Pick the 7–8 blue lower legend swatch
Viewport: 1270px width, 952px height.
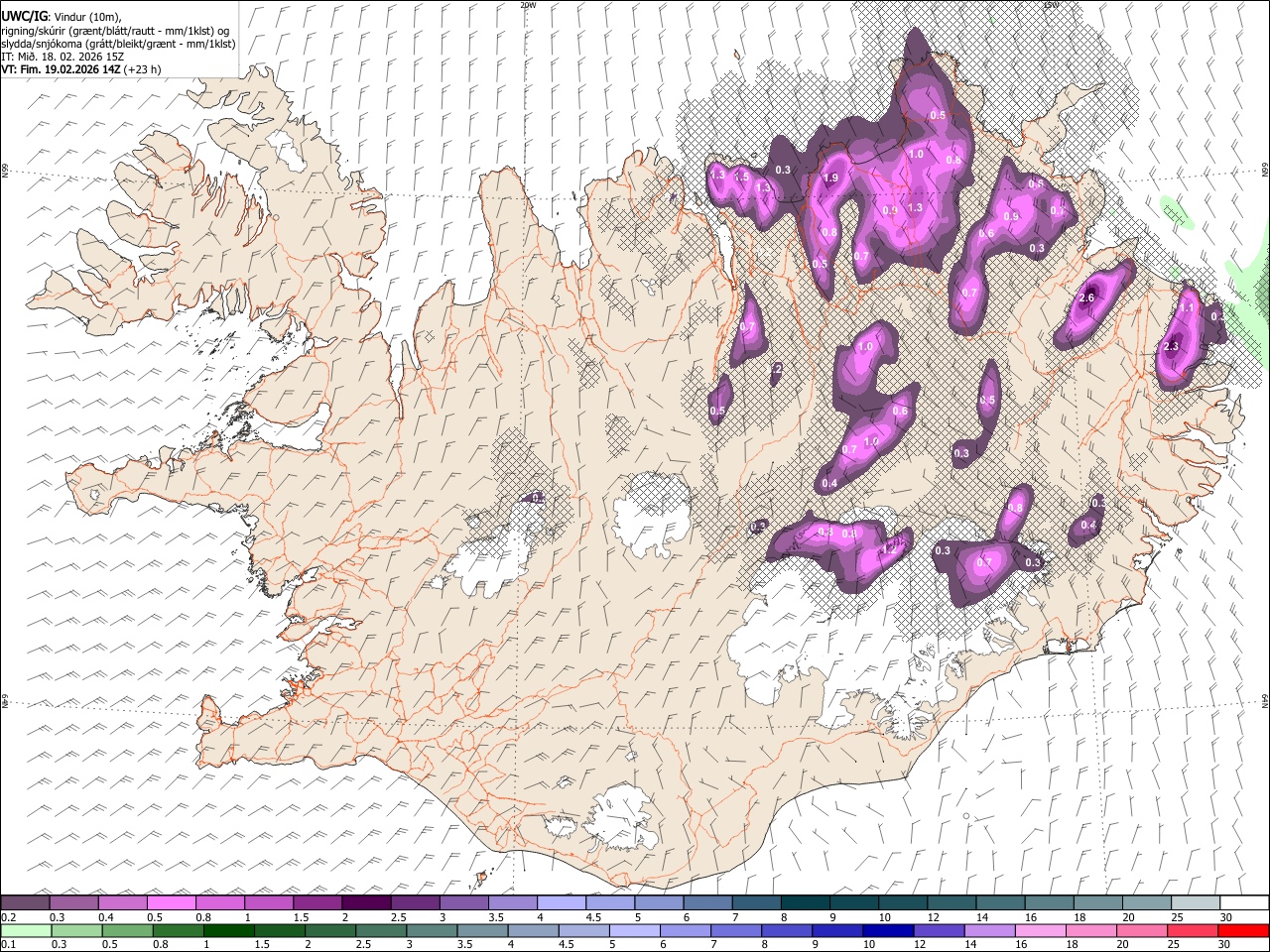(x=736, y=931)
